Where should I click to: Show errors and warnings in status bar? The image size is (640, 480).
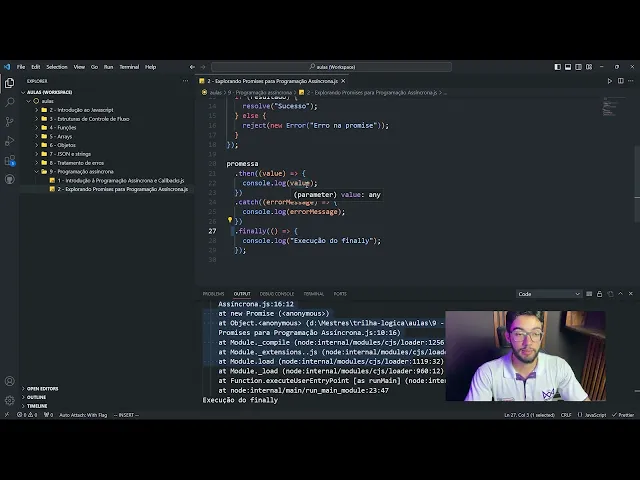click(27, 415)
